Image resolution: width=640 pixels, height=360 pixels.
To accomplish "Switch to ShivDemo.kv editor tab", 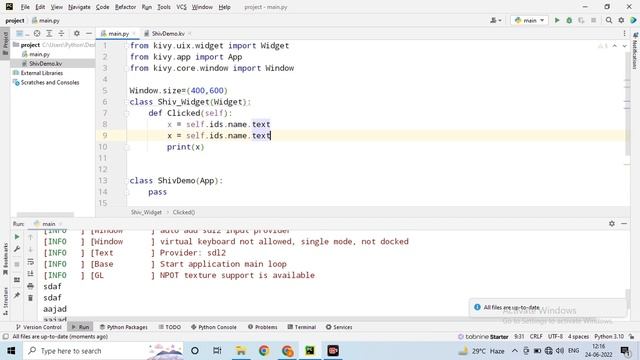I will (x=168, y=33).
